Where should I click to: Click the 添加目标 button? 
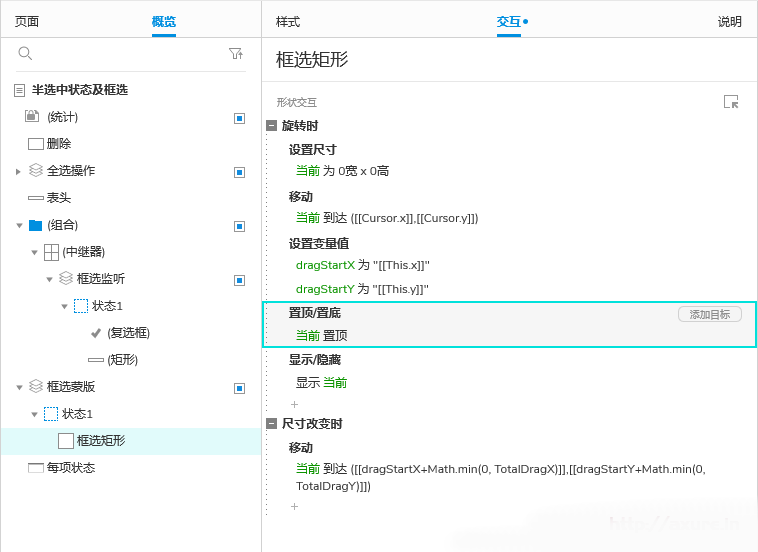(710, 314)
